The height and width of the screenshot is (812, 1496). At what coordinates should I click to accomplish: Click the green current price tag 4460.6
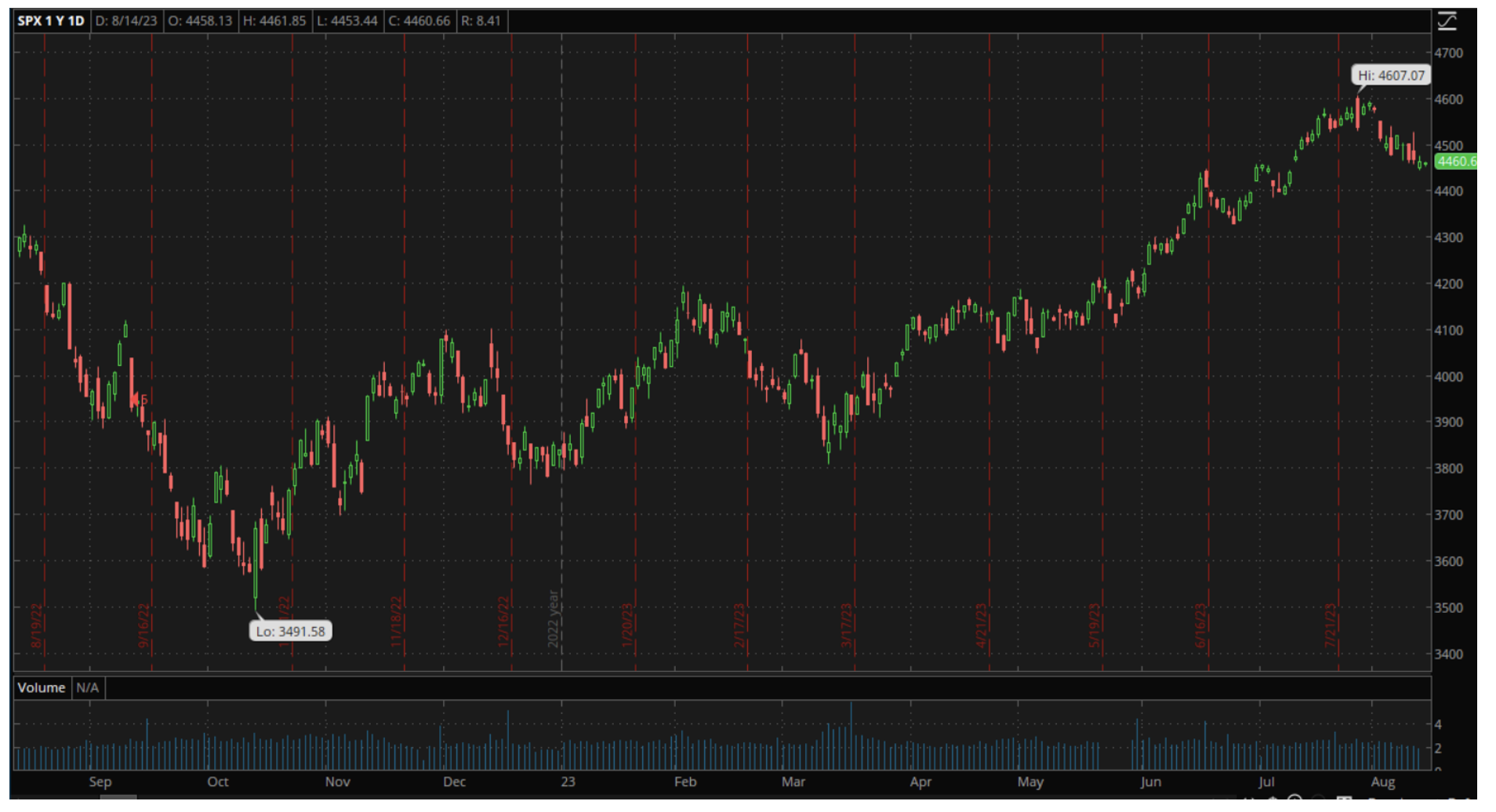coord(1456,161)
